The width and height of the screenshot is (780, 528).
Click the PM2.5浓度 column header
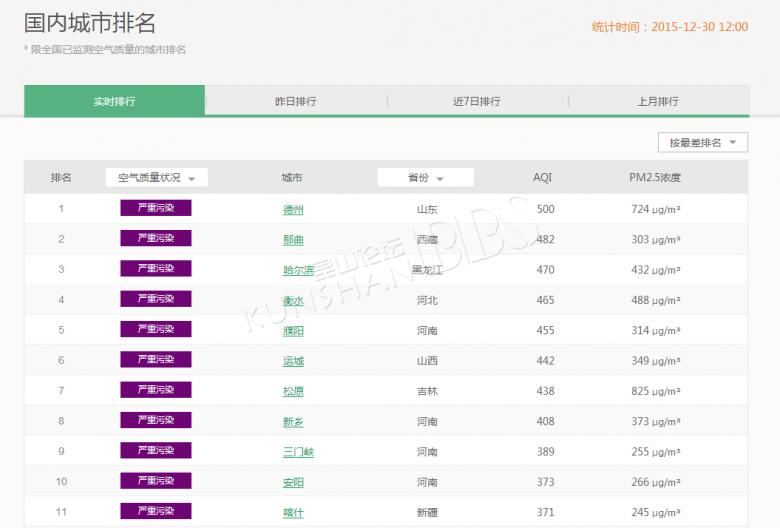[655, 177]
